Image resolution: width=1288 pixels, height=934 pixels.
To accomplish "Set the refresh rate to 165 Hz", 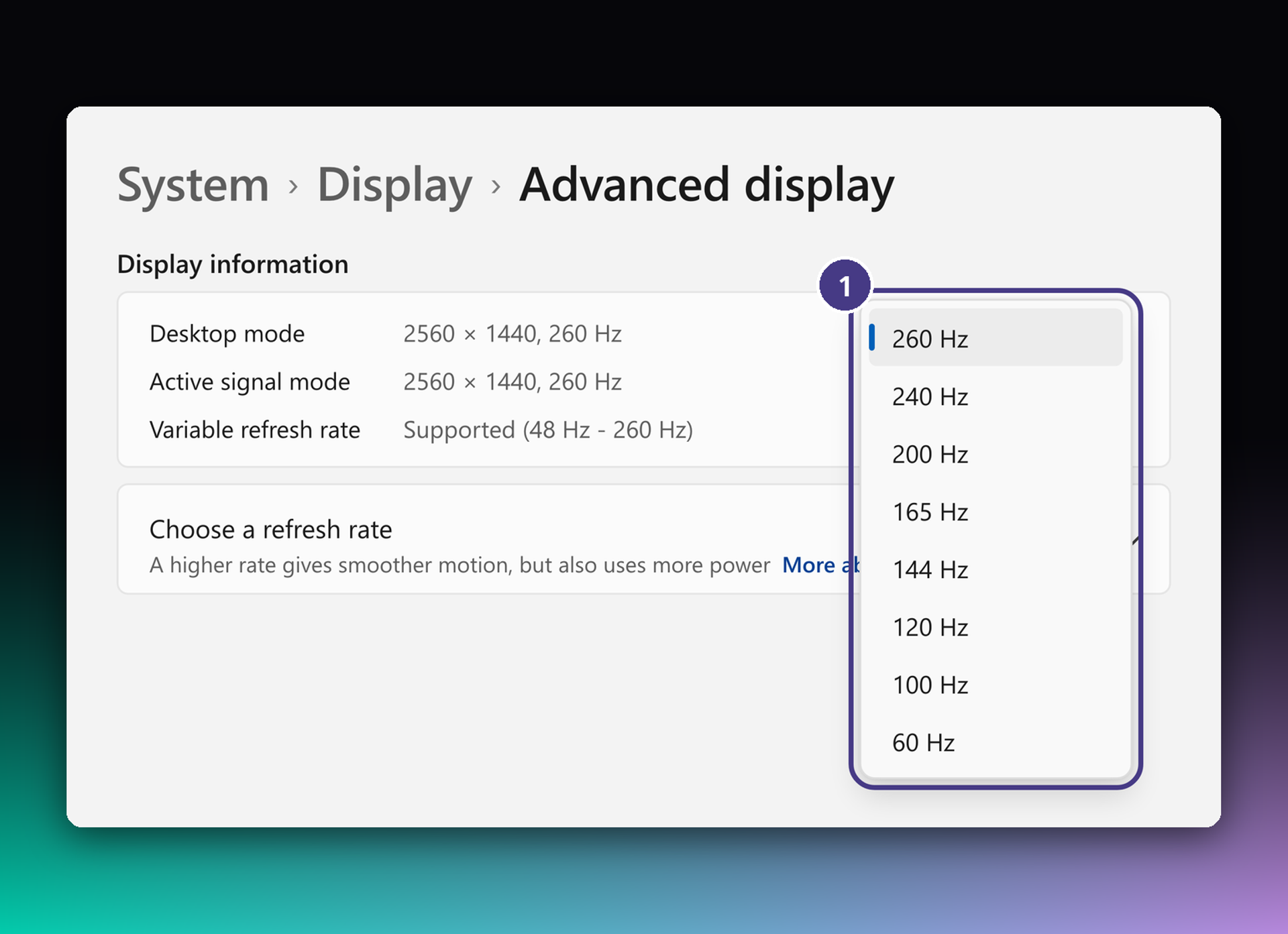I will [996, 512].
